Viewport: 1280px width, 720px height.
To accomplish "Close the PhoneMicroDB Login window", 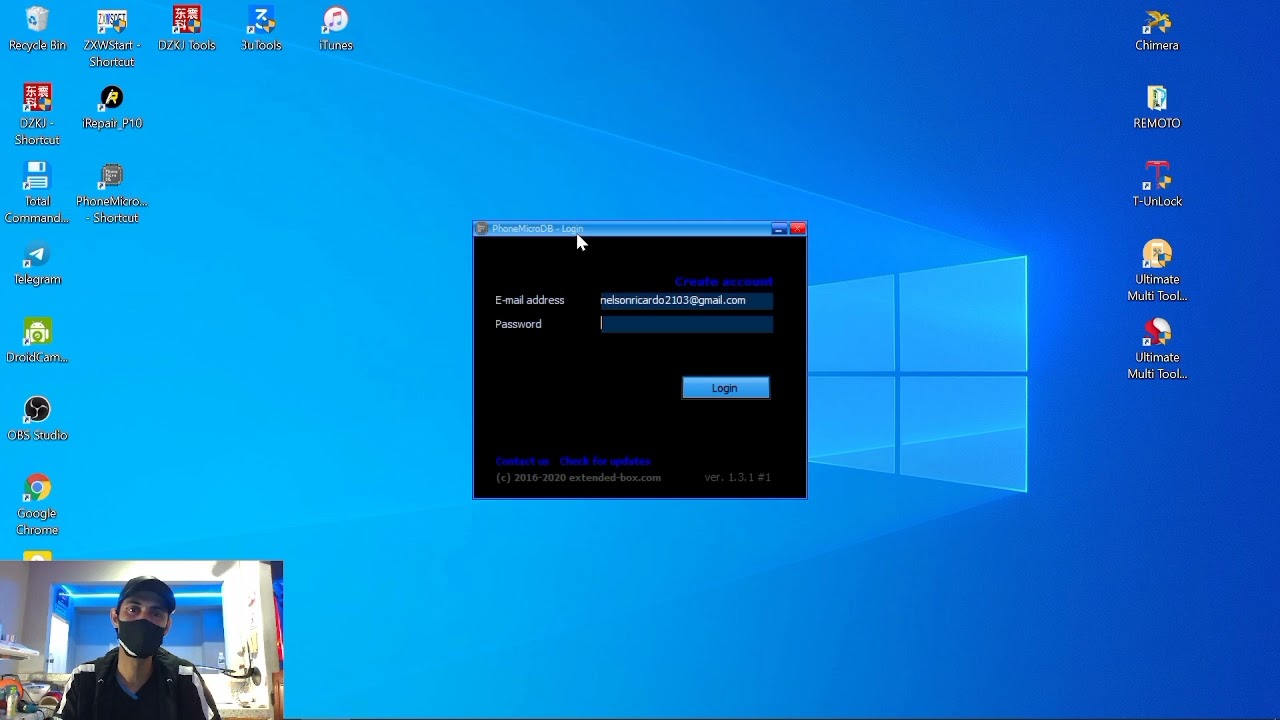I will coord(797,229).
